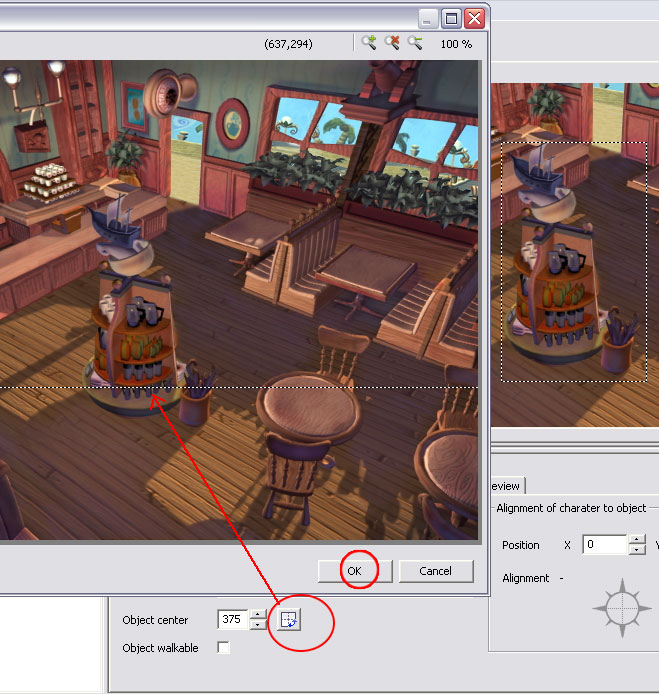Close the object center dialog window

474,19
